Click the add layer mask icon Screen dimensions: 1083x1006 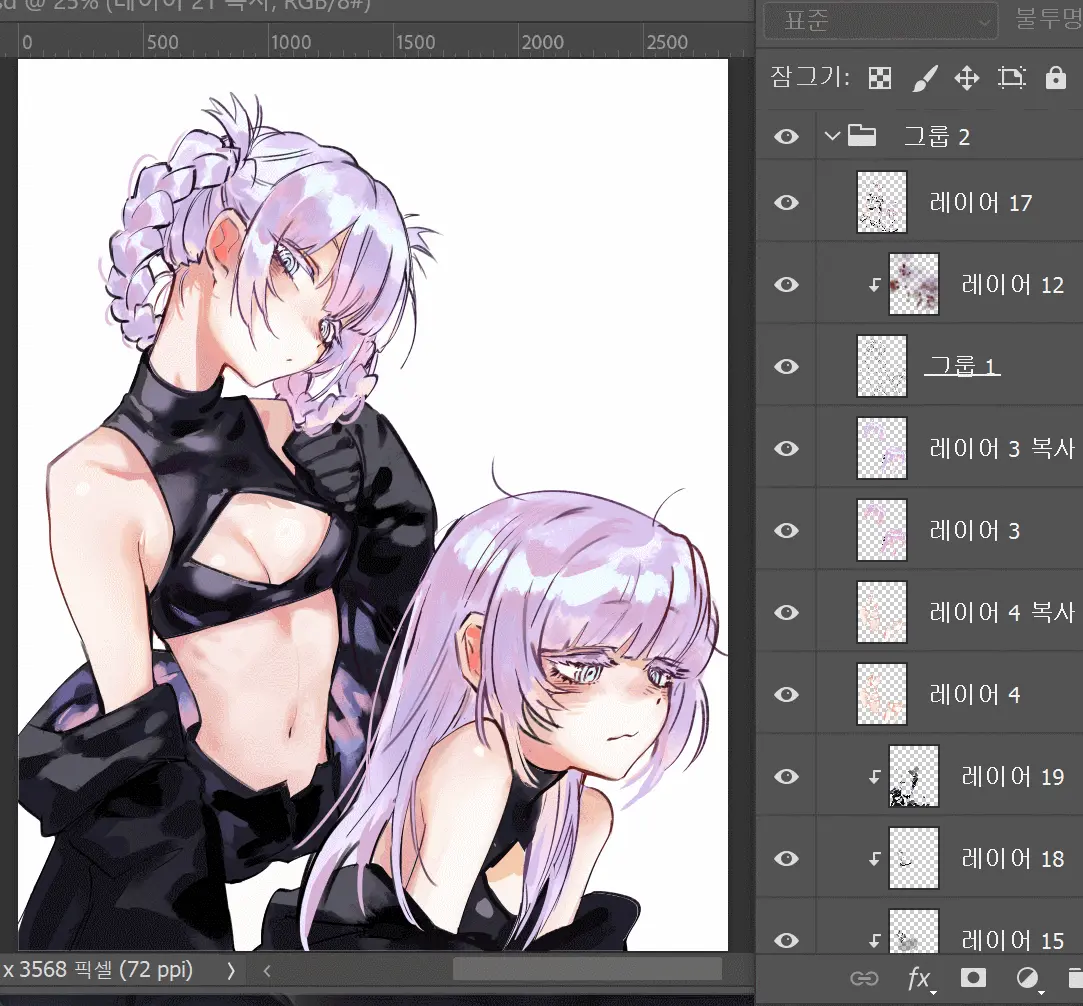click(973, 978)
